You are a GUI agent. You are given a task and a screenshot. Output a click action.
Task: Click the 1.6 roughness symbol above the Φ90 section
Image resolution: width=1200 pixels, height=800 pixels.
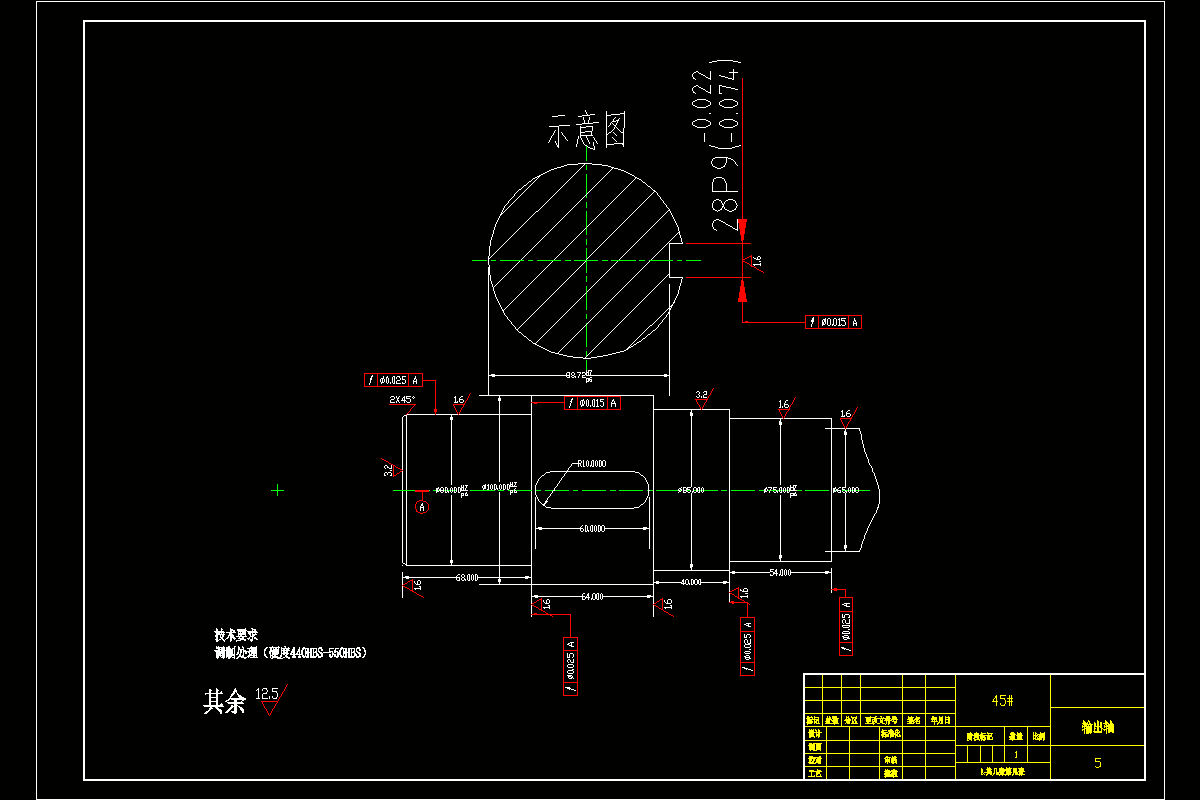460,403
